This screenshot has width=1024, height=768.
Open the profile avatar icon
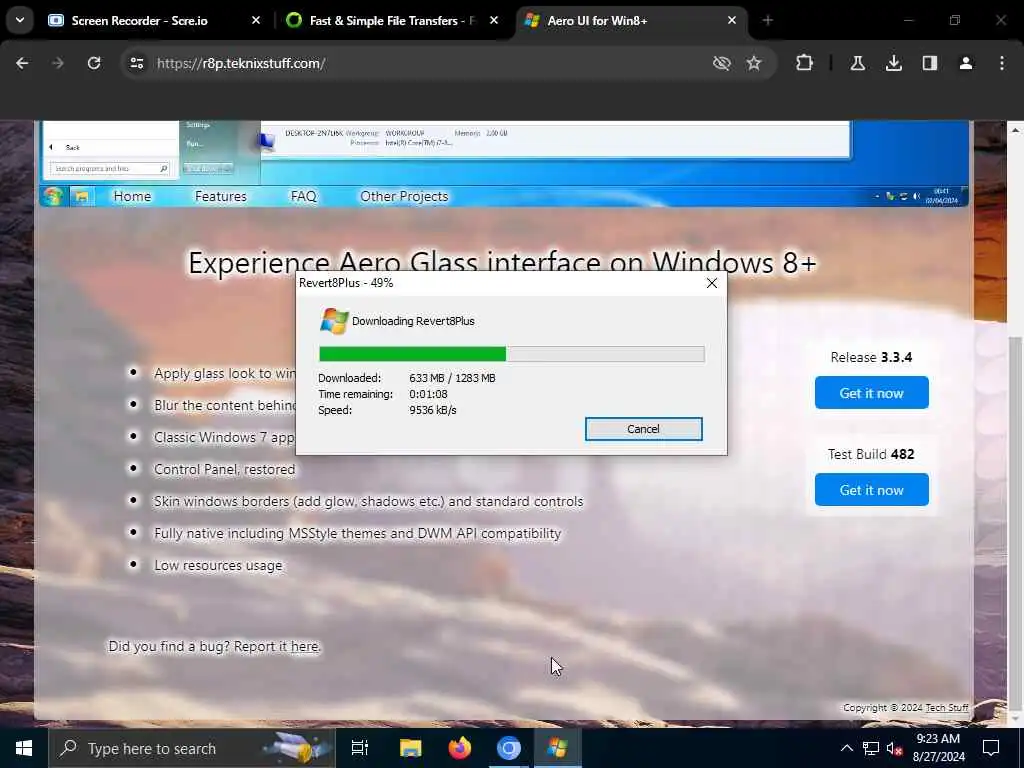[966, 63]
